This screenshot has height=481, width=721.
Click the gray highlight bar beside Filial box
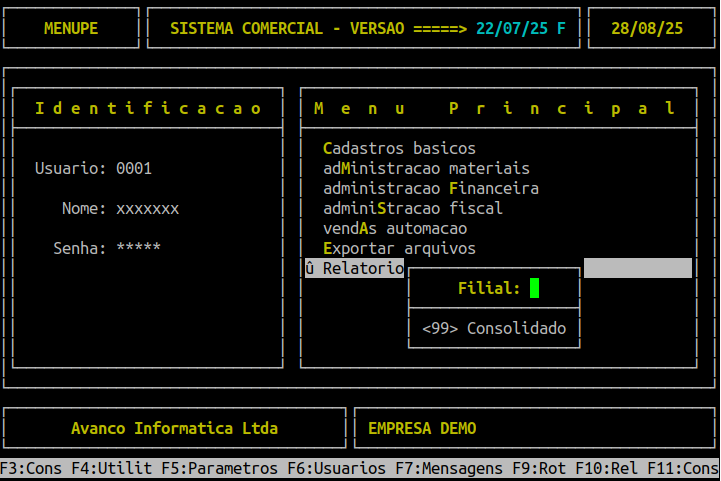(638, 268)
